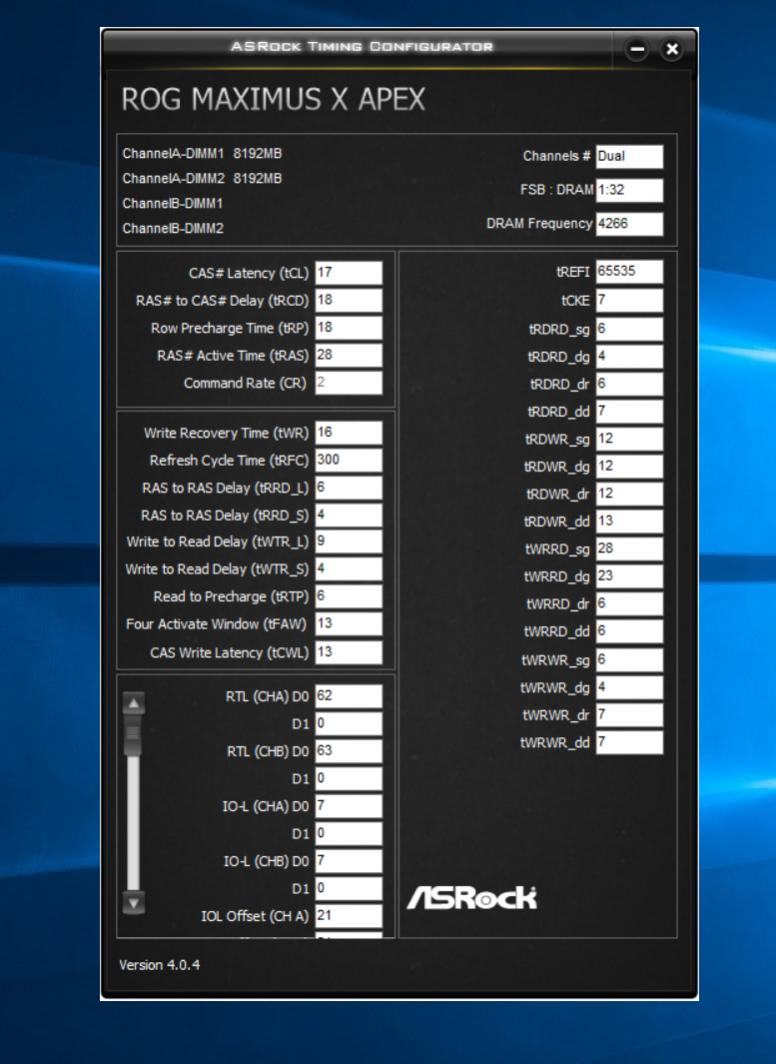Click the Row Precharge Time (tRP) field

(x=349, y=328)
